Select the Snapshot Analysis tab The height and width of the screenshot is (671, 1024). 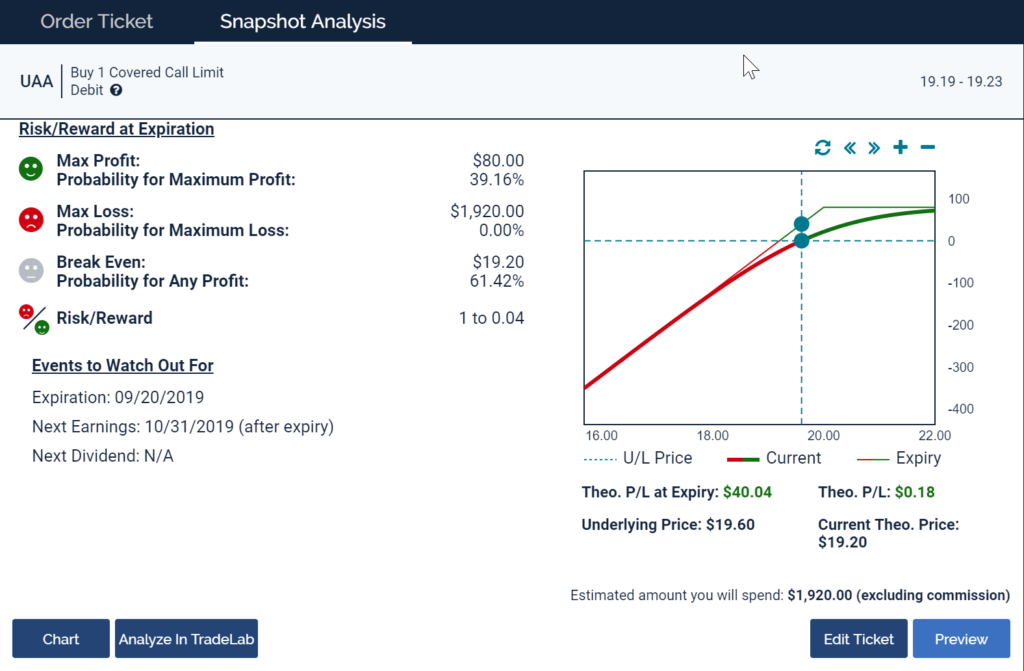pos(302,21)
